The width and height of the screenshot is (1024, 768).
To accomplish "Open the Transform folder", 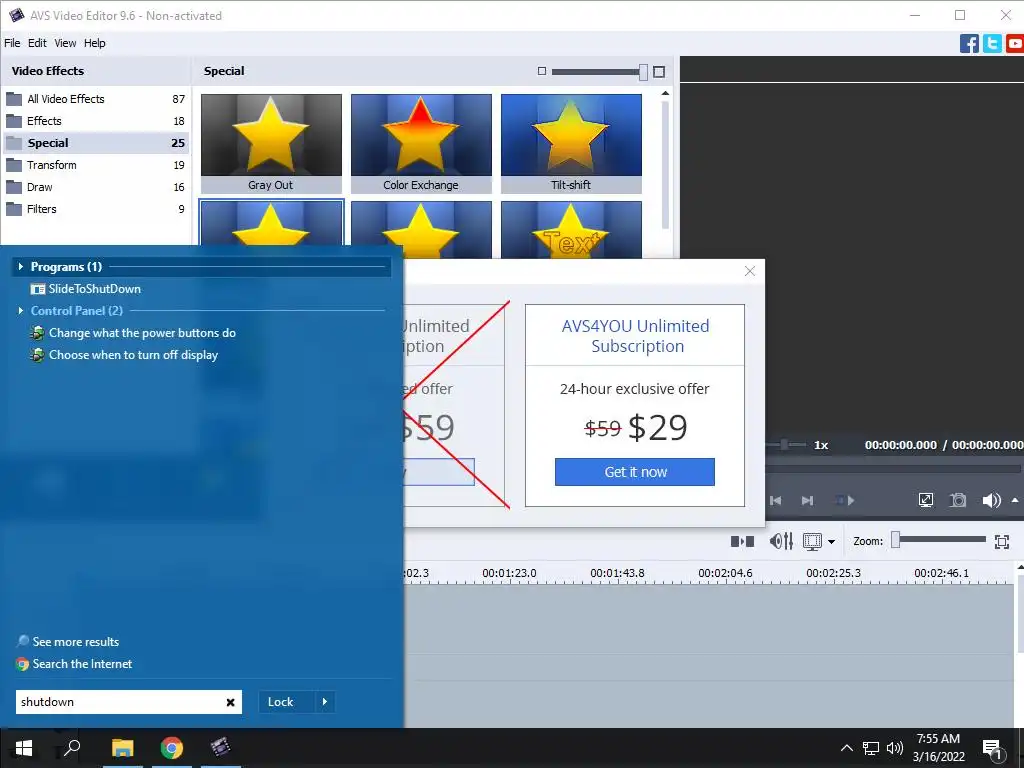I will 95,165.
